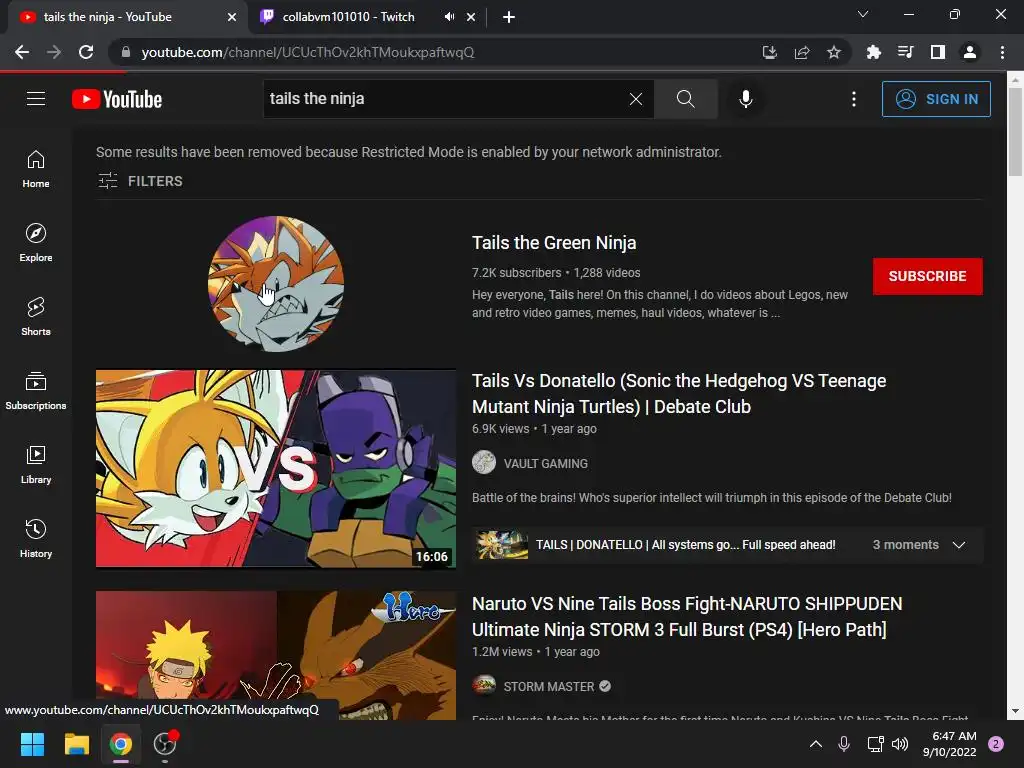Play the Naruto VS Nine Tails thumbnail
The width and height of the screenshot is (1024, 768).
[x=276, y=656]
